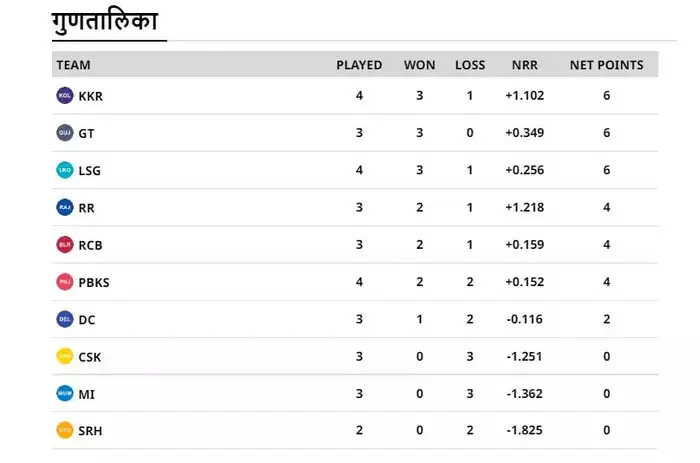Screen dimensions: 700x463
Task: Open the PBKS team name link
Action: [94, 282]
